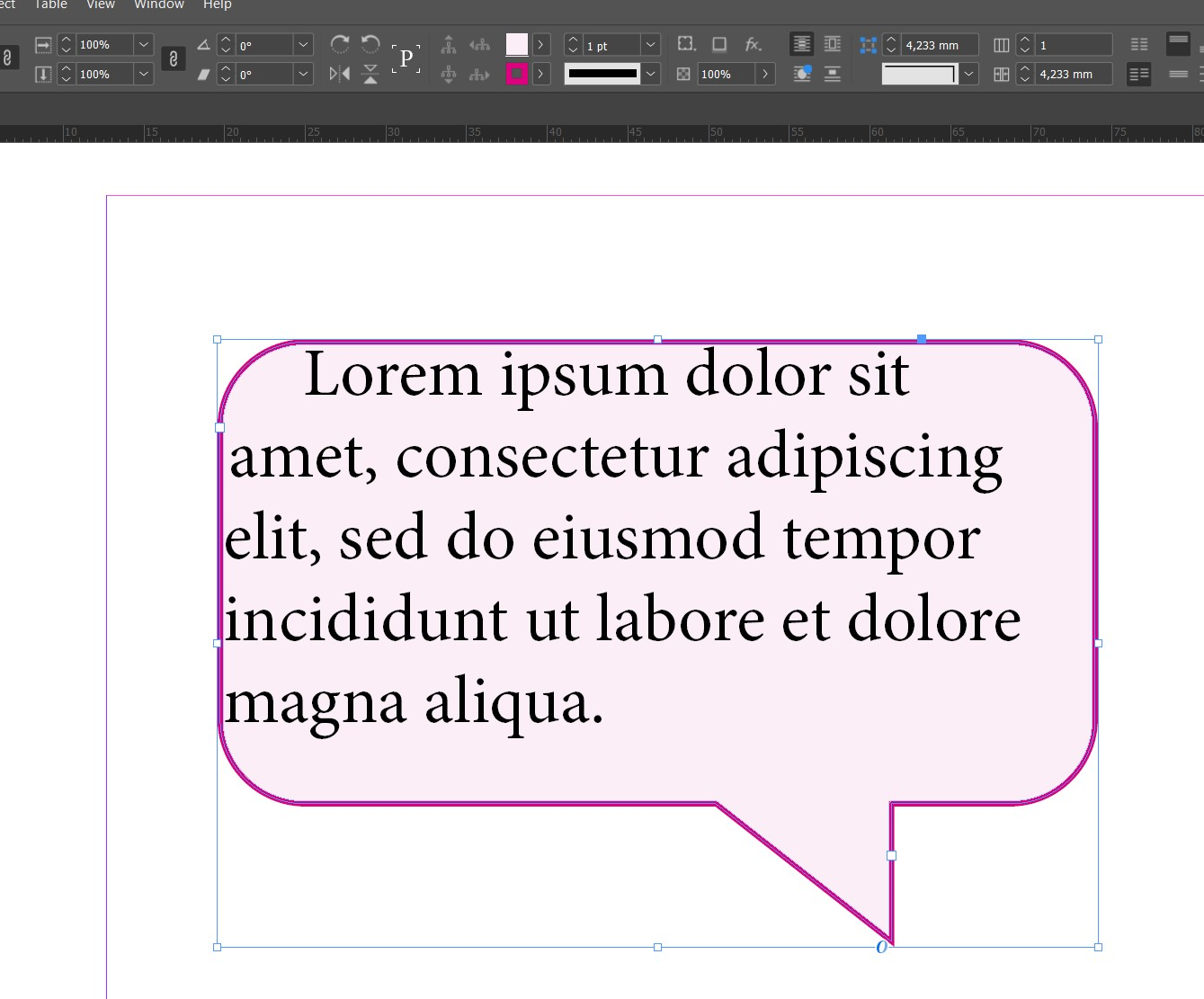Rotate the object 90° counter-clockwise
Viewport: 1204px width, 999px height.
coord(370,44)
